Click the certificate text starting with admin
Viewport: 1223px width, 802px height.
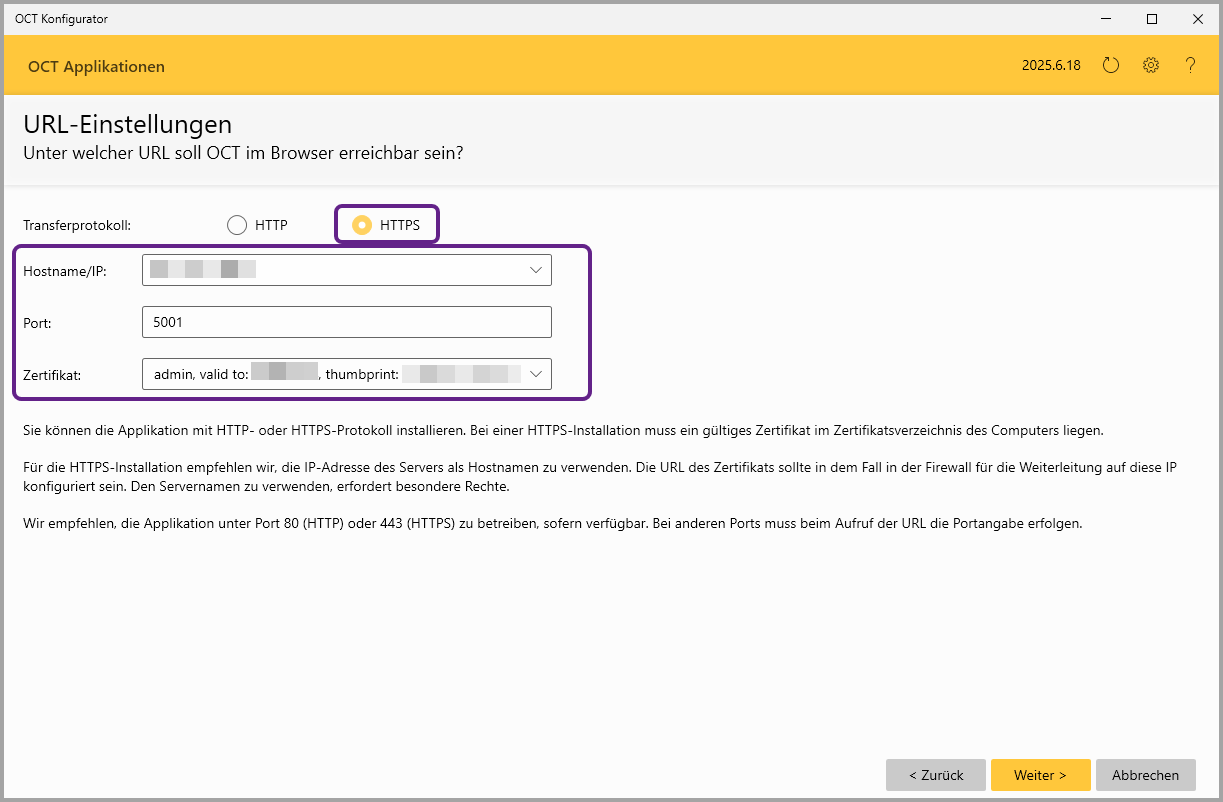[x=200, y=374]
